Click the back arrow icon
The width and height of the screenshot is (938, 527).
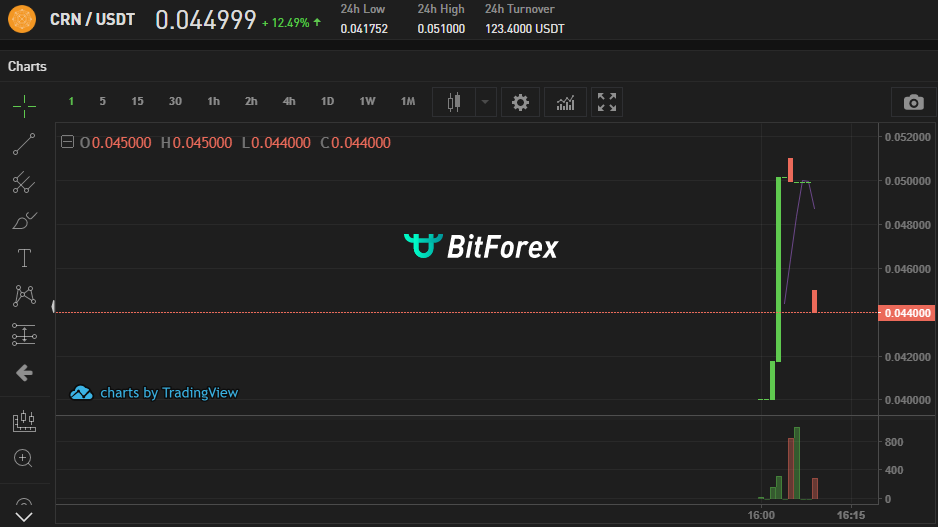24,373
